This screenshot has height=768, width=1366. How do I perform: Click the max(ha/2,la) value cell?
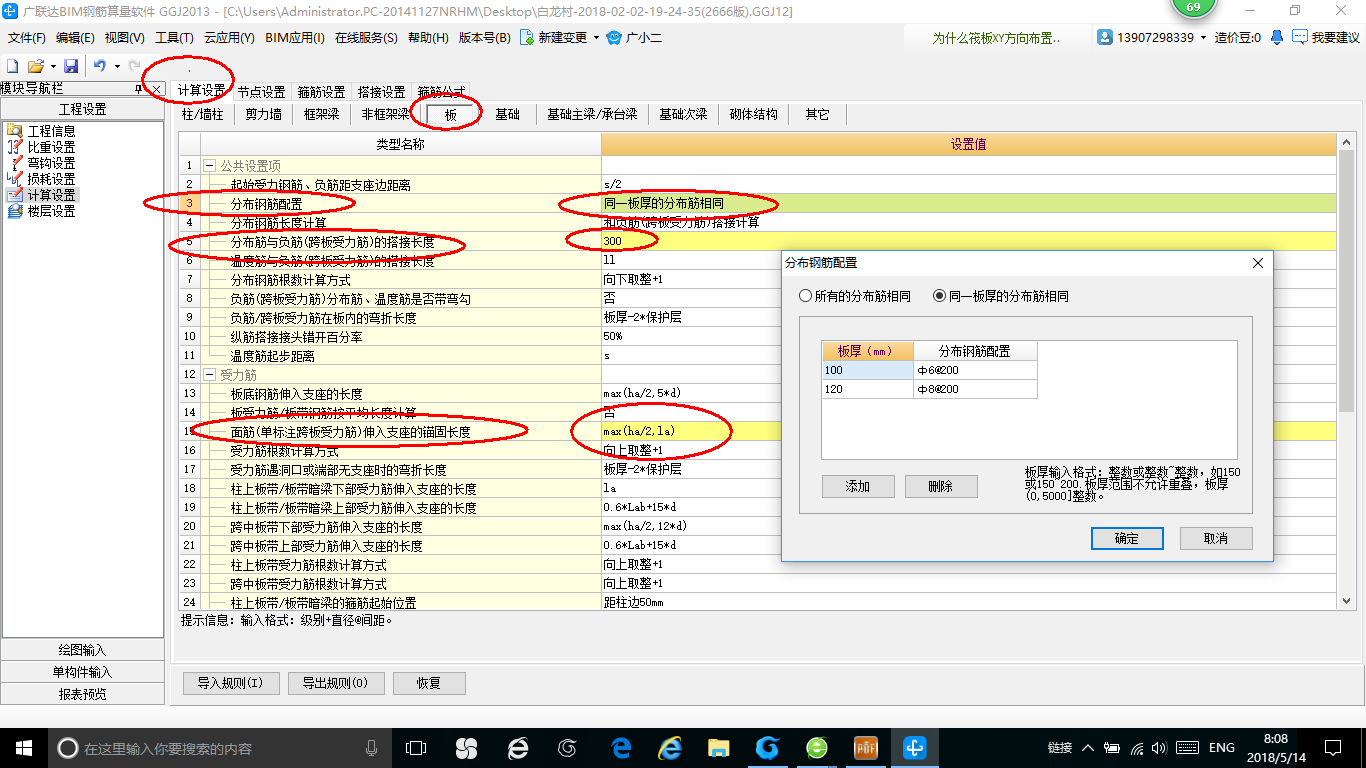(968, 432)
